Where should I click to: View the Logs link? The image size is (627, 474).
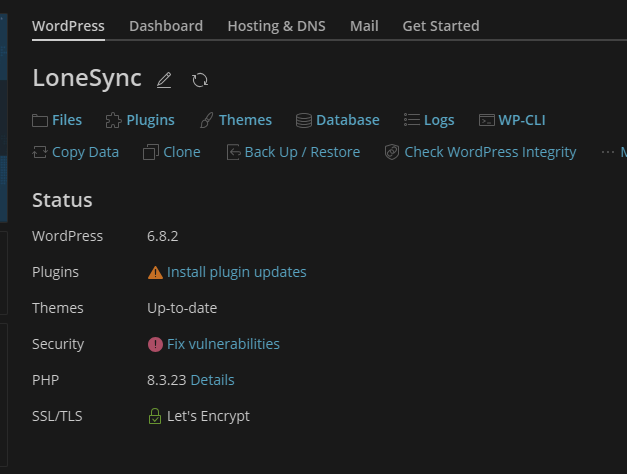coord(439,120)
